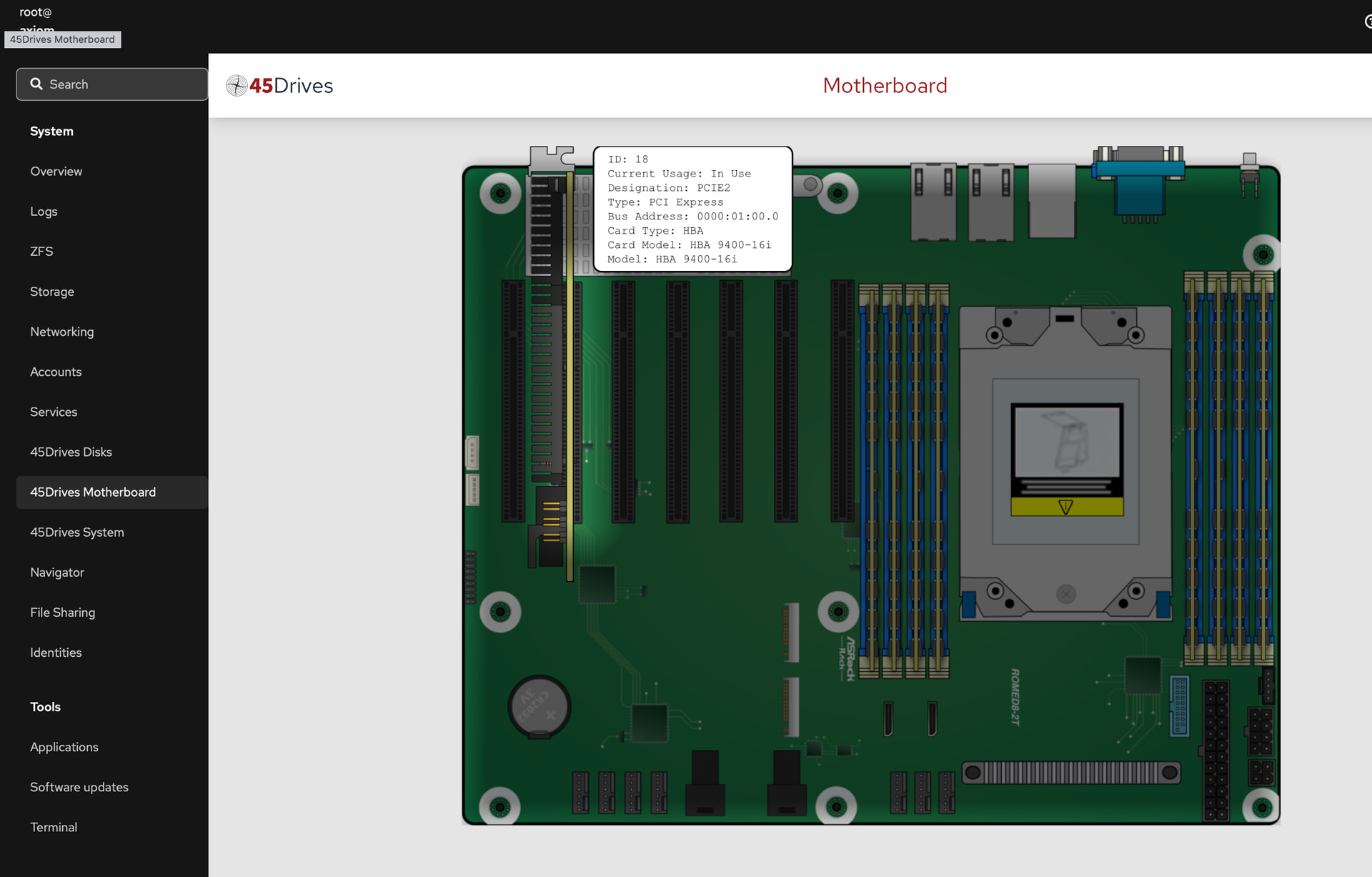Select 45Drives System in sidebar
Image resolution: width=1372 pixels, height=877 pixels.
point(76,532)
